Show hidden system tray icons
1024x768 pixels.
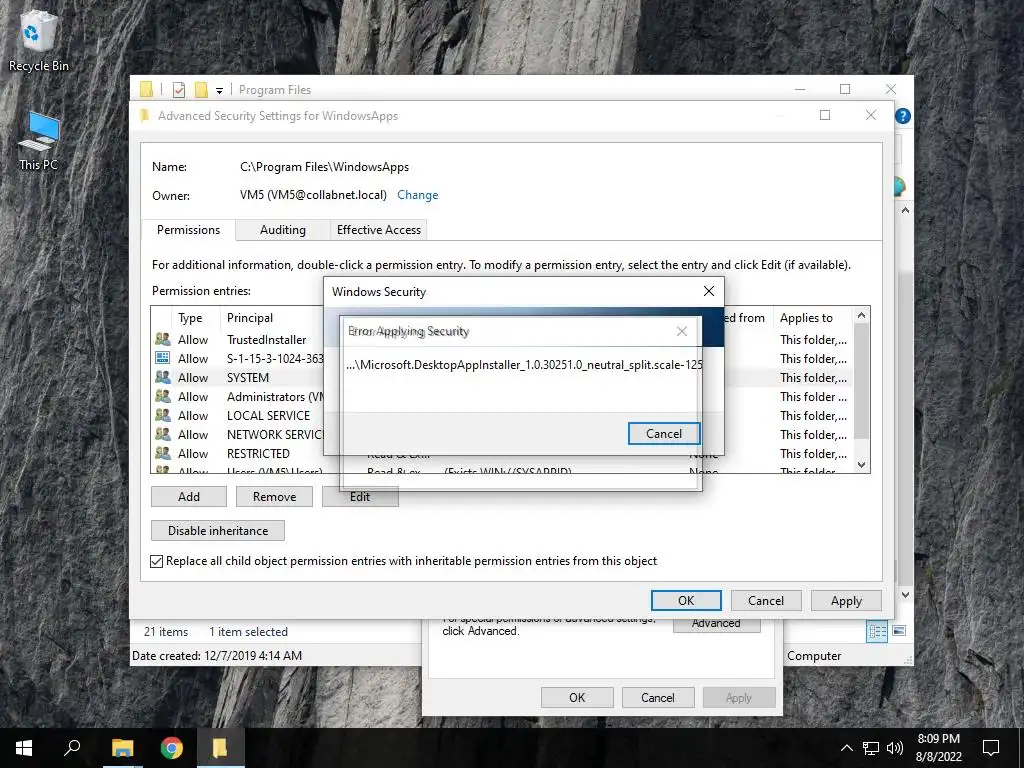(x=846, y=748)
